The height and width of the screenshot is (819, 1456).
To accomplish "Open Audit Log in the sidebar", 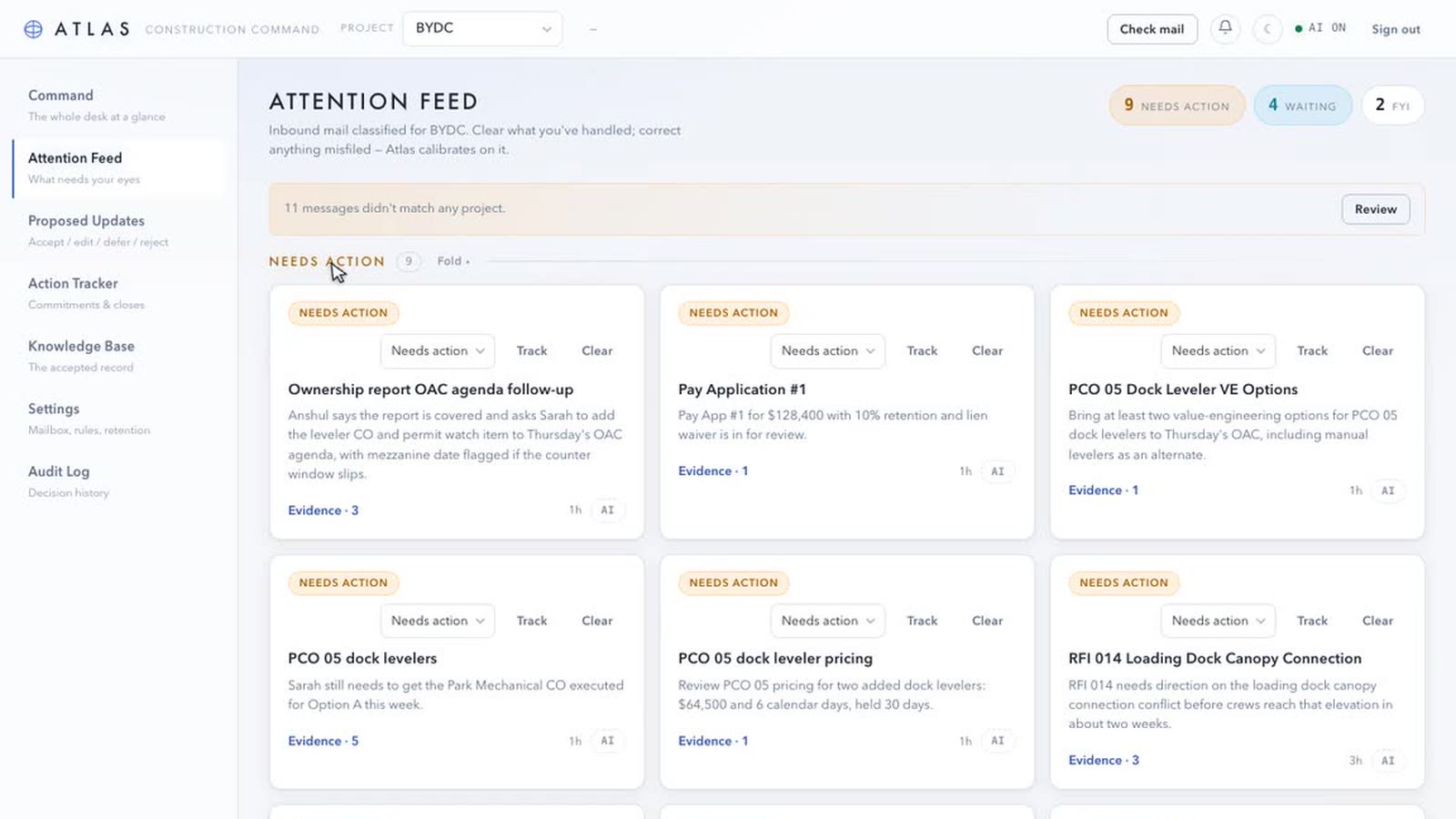I will tap(118, 481).
